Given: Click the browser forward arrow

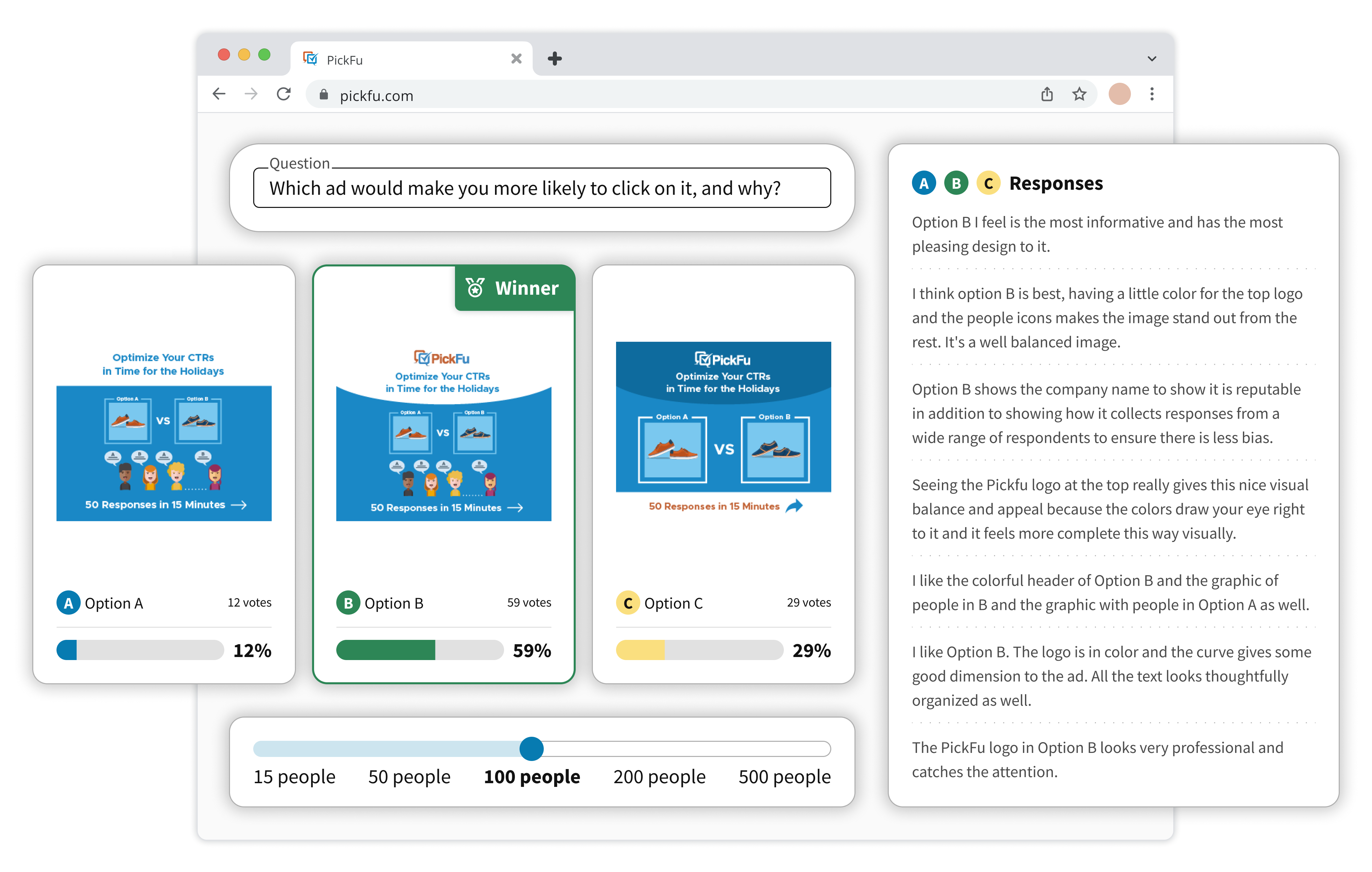Looking at the screenshot, I should [x=251, y=94].
